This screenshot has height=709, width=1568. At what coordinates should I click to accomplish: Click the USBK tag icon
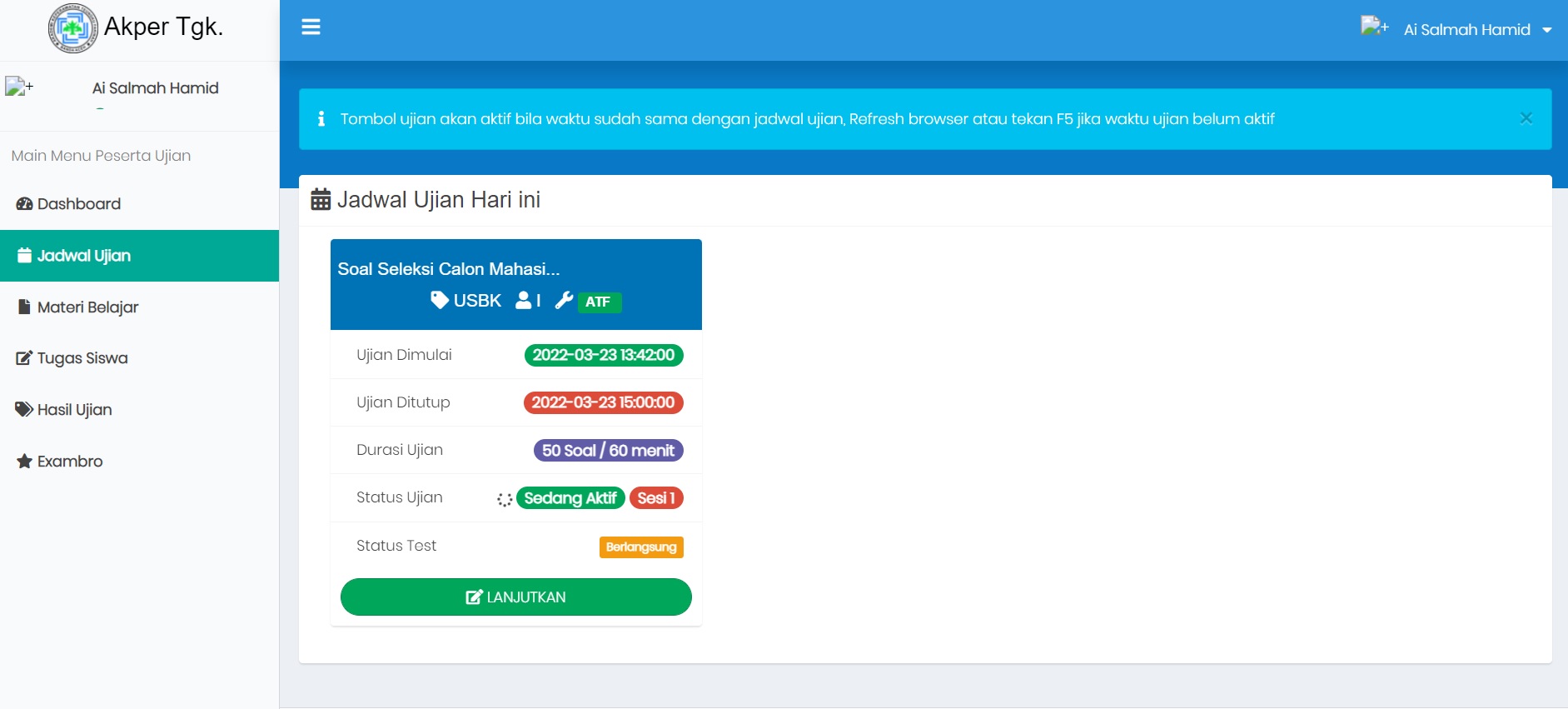tap(440, 300)
